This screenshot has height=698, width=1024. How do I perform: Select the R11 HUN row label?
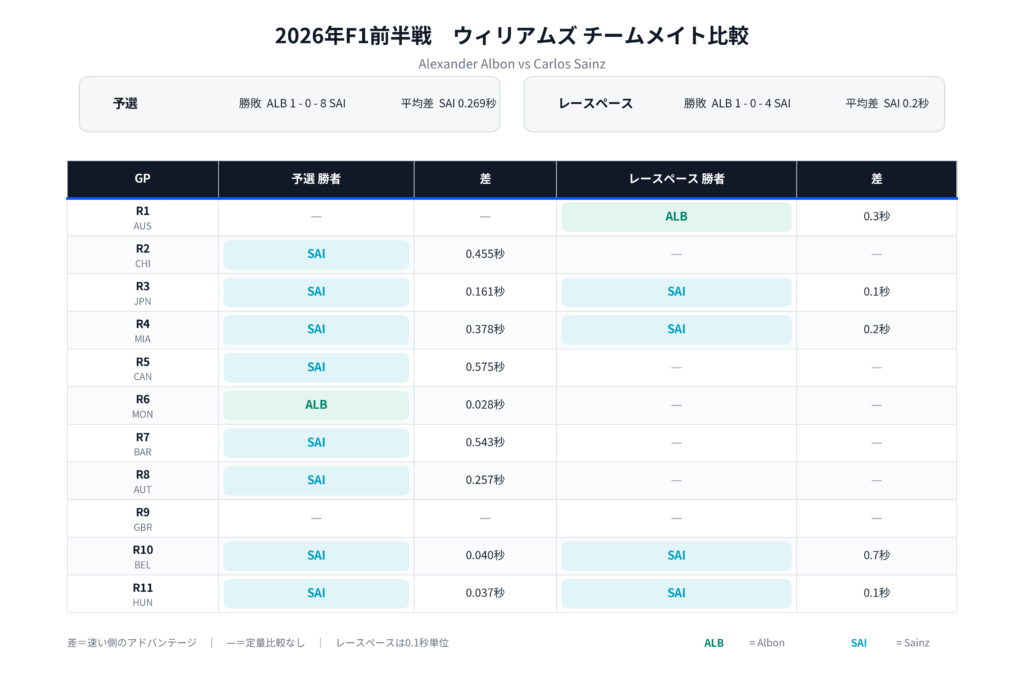pos(142,595)
